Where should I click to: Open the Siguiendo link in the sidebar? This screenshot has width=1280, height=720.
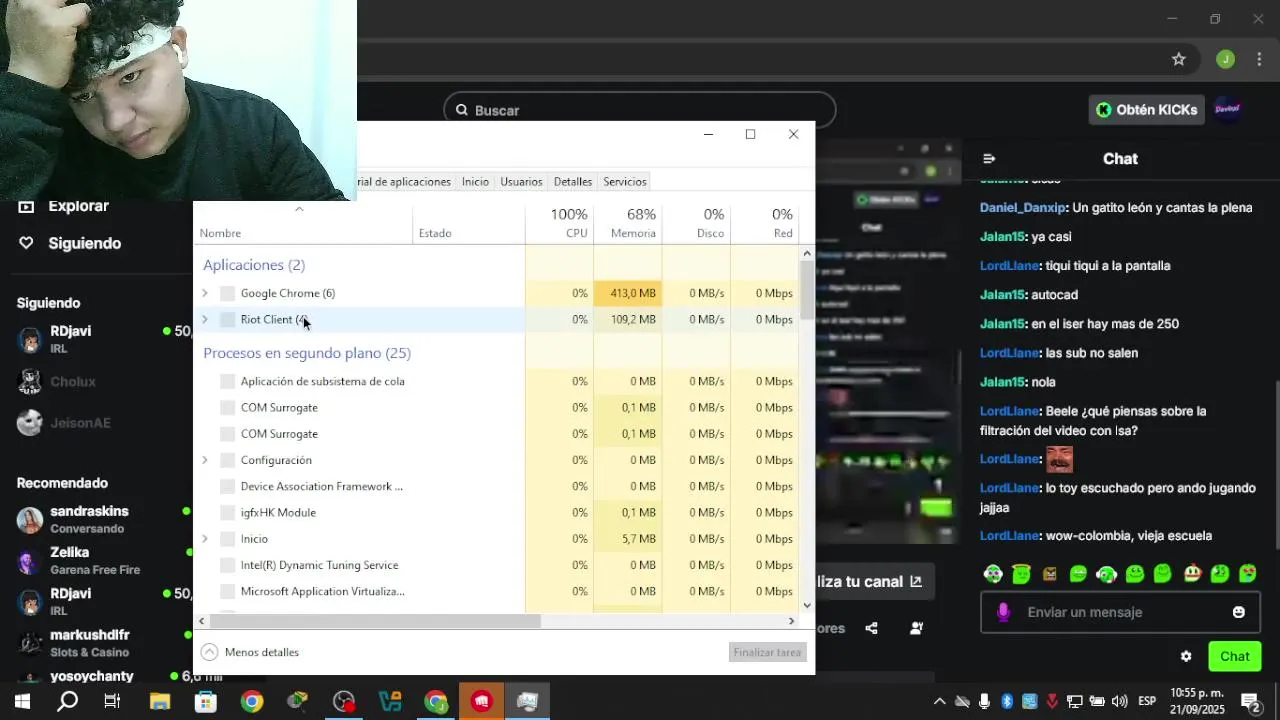click(x=84, y=243)
